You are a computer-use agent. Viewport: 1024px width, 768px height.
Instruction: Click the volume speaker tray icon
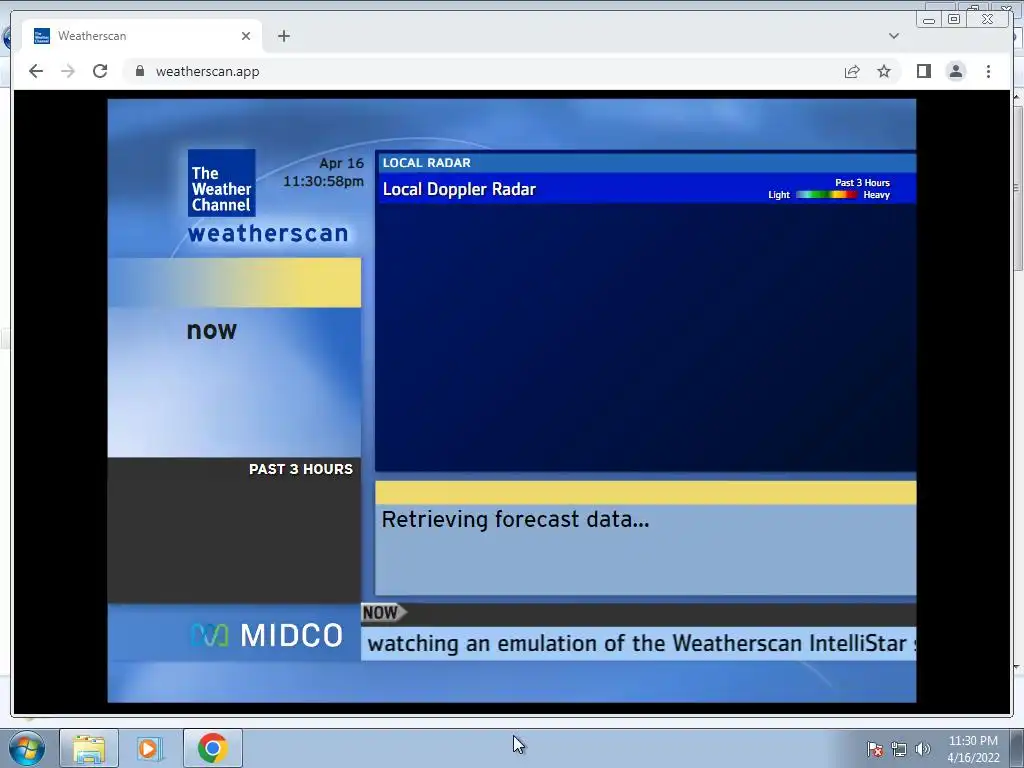[922, 749]
